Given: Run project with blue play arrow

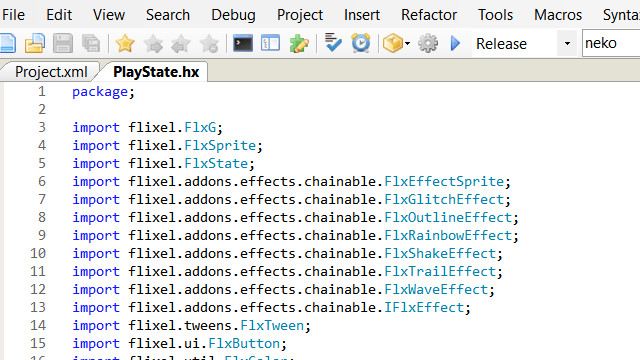Looking at the screenshot, I should point(455,43).
